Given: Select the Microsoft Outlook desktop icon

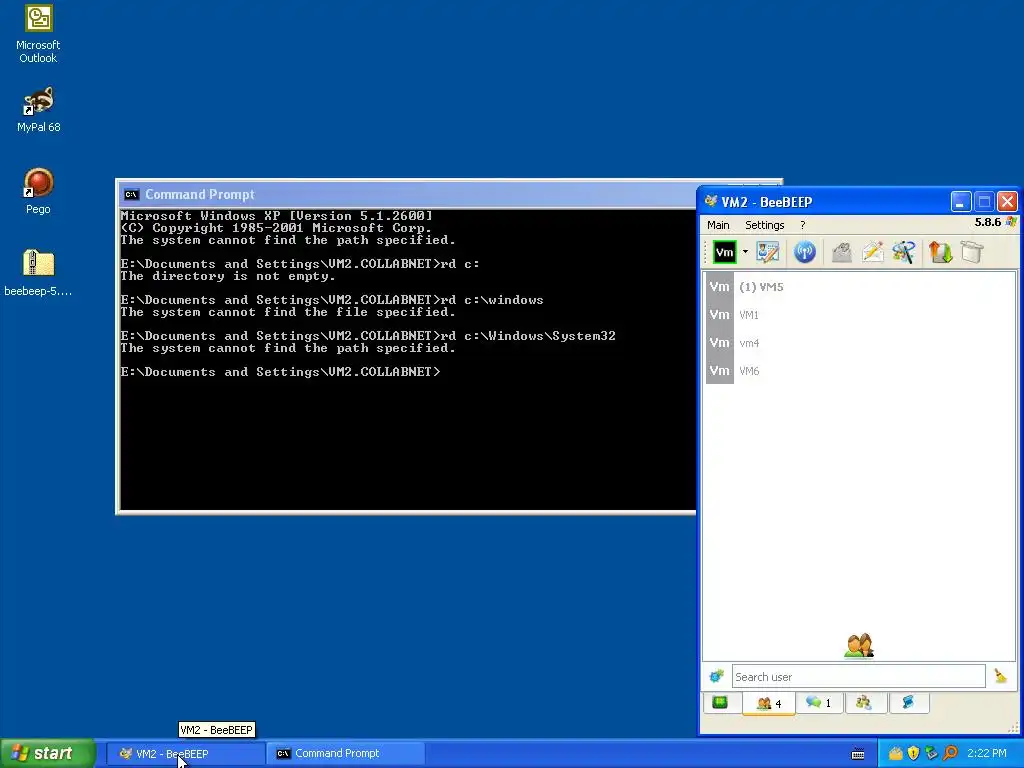Looking at the screenshot, I should (38, 34).
